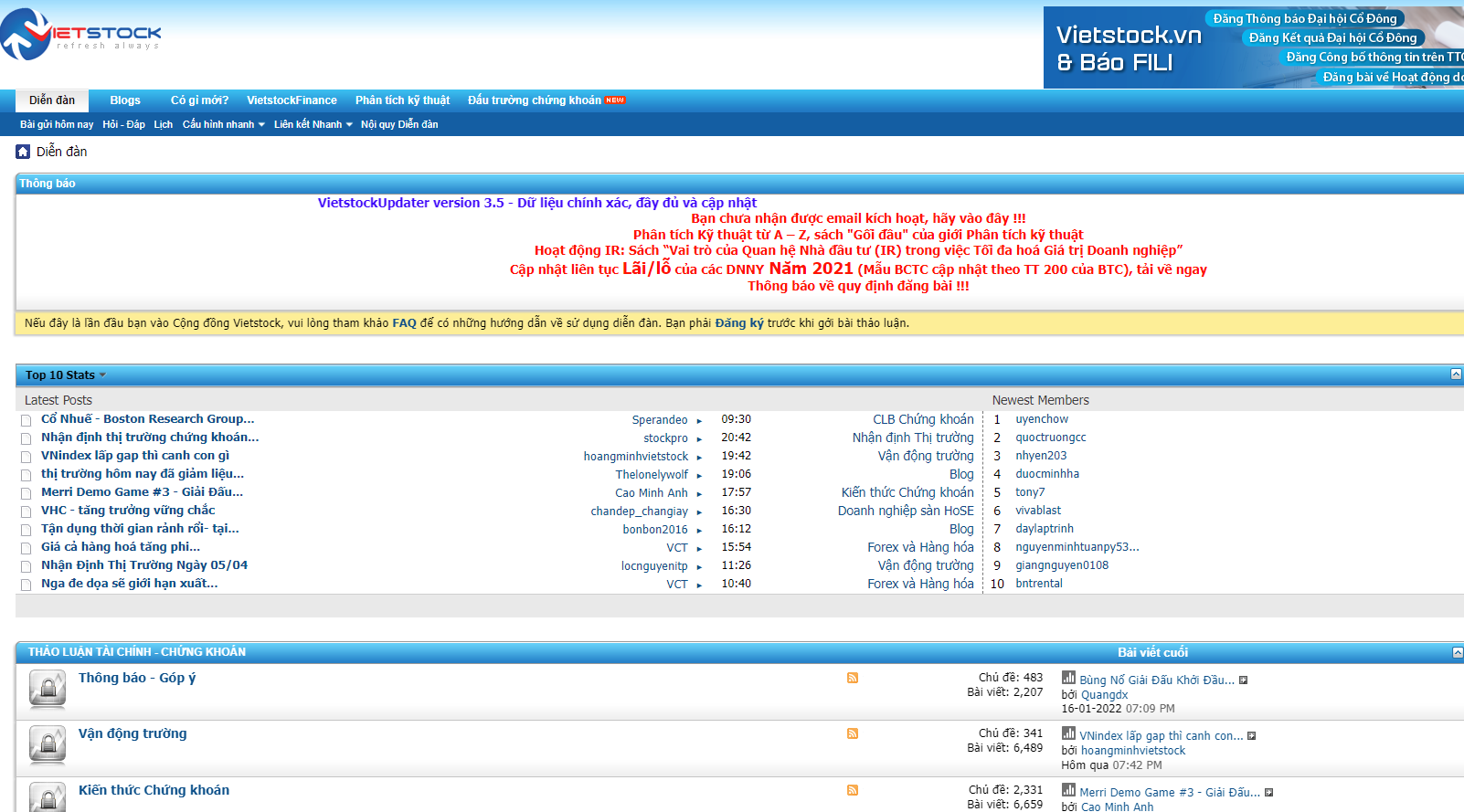Click post icon beside VHC - tăng trưởng vững chắc
This screenshot has width=1464, height=812.
(27, 511)
